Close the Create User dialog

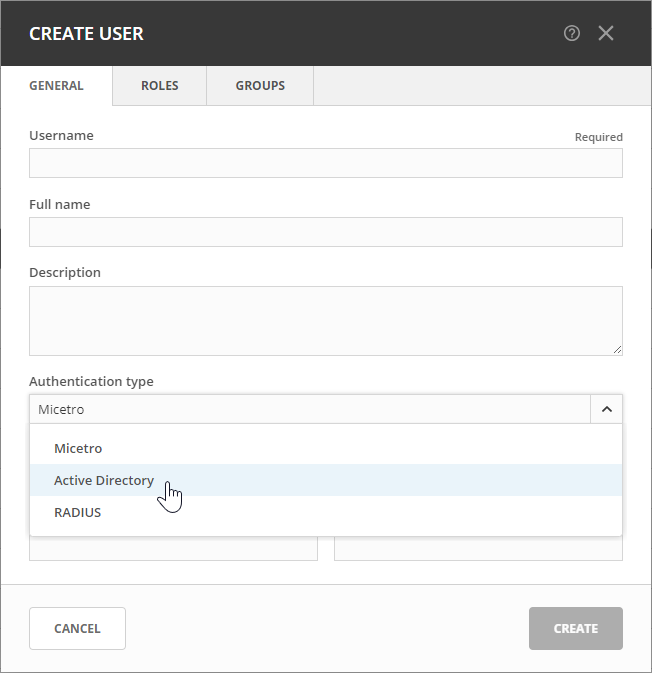606,33
